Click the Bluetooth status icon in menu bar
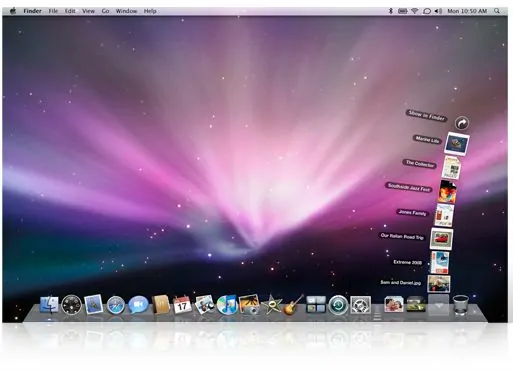The height and width of the screenshot is (371, 513). click(x=391, y=11)
